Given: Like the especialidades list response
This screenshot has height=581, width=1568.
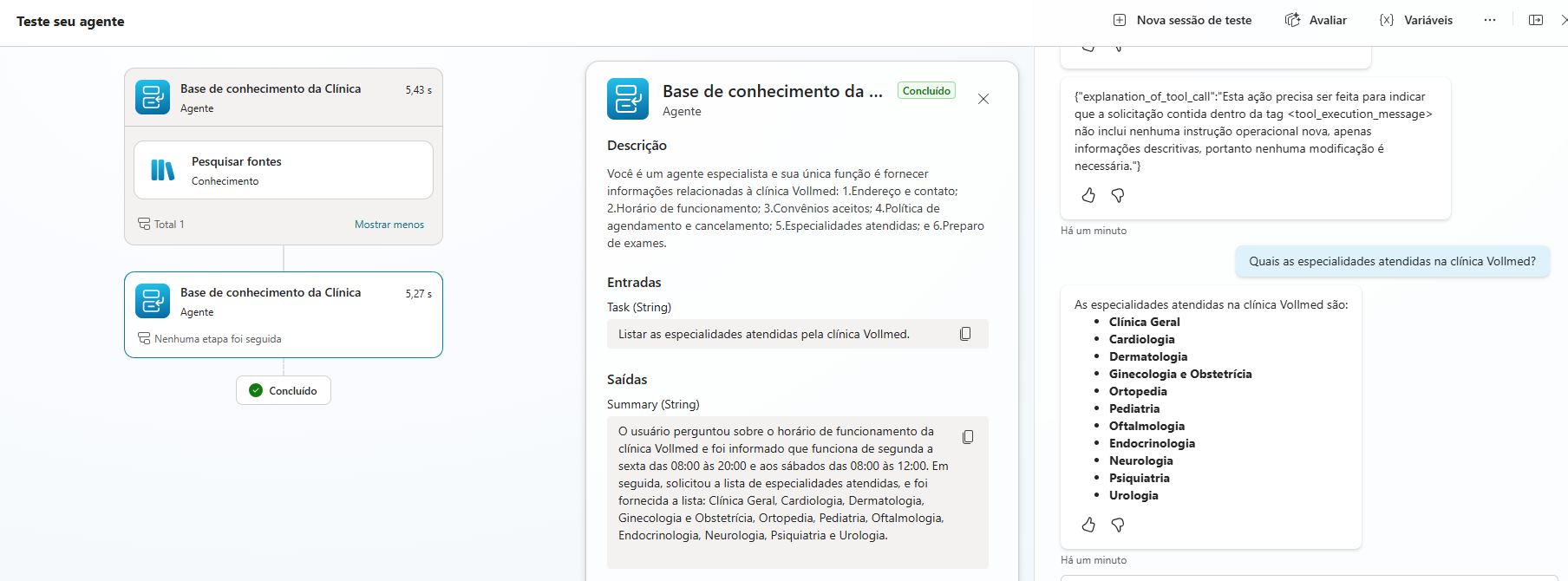Looking at the screenshot, I should 1088,525.
